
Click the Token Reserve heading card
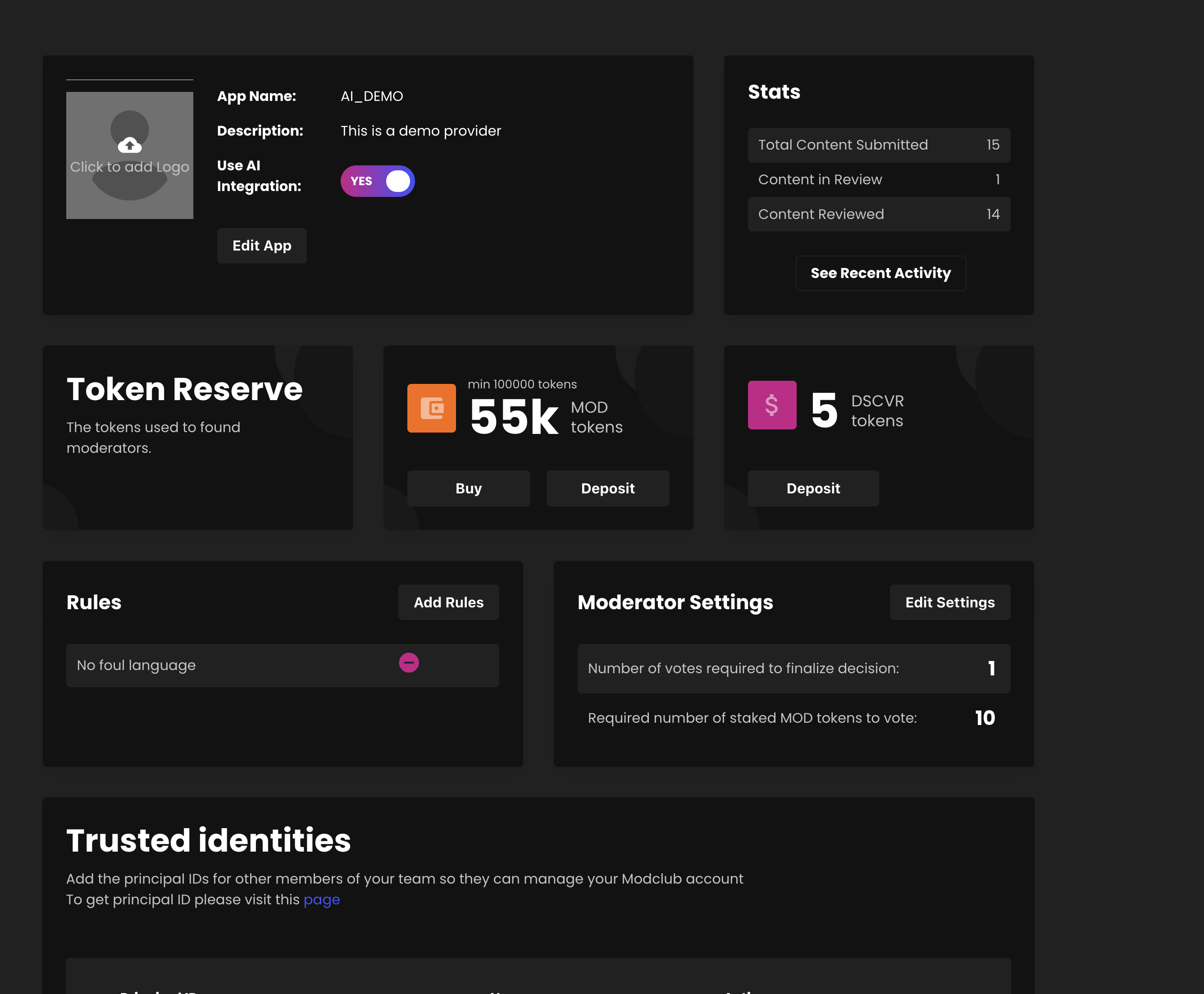coord(184,389)
